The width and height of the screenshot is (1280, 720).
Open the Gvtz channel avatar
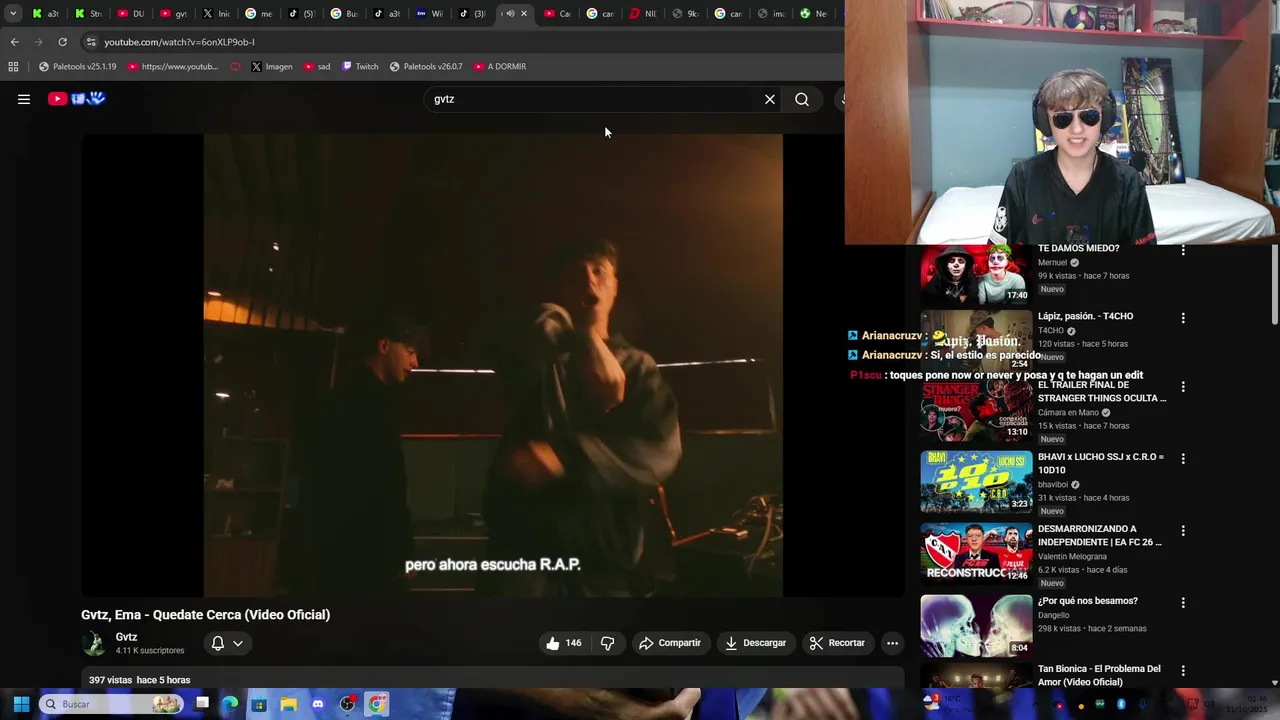point(94,643)
